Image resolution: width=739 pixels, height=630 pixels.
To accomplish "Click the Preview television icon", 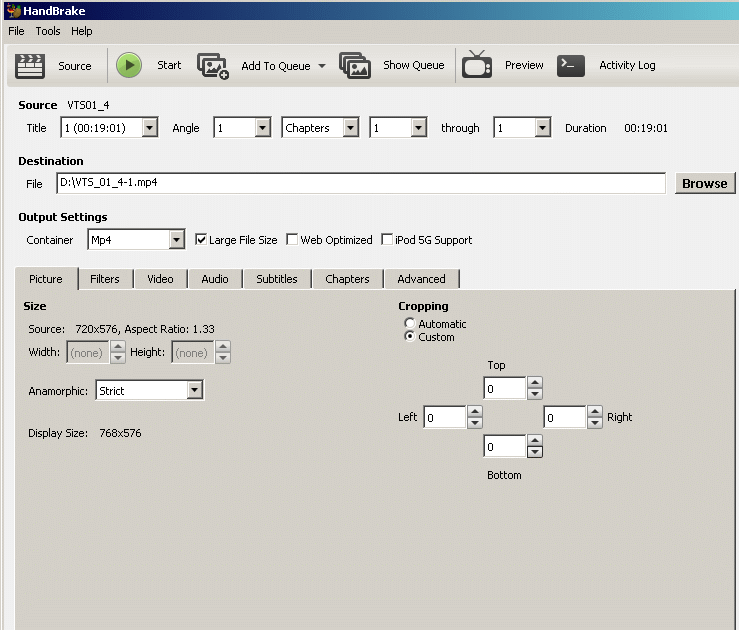I will 476,65.
